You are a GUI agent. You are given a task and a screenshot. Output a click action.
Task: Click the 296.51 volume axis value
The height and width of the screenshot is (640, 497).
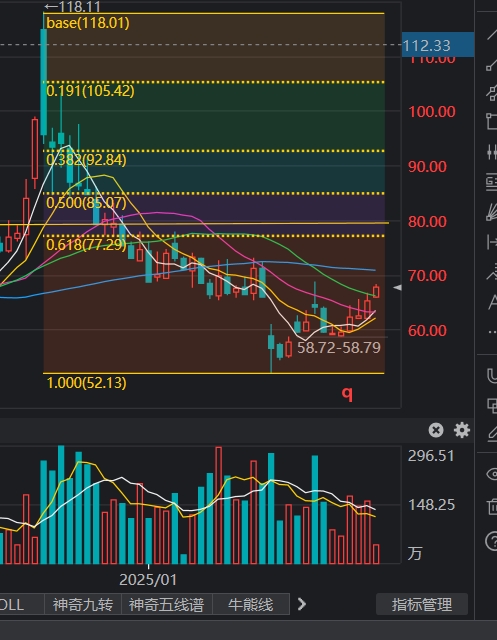431,456
